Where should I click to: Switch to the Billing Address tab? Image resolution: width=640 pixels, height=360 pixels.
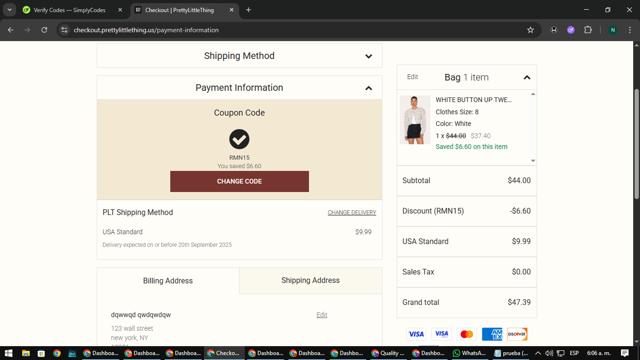168,281
